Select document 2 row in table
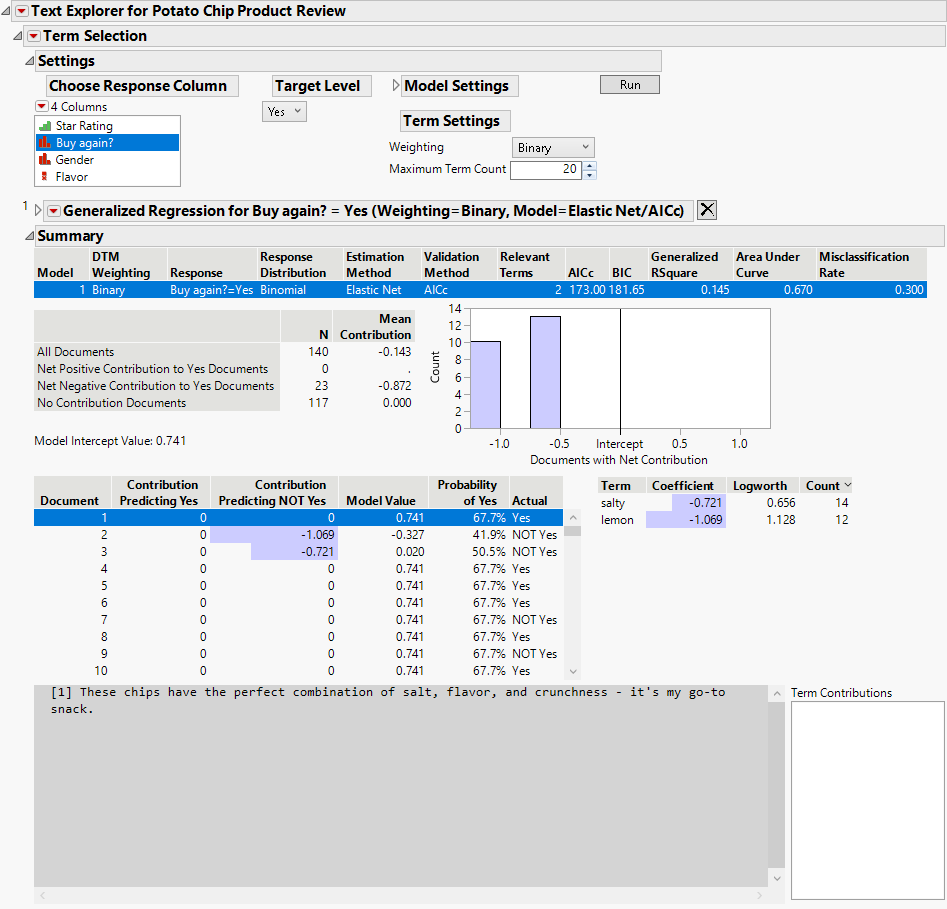This screenshot has height=909, width=947. 300,535
